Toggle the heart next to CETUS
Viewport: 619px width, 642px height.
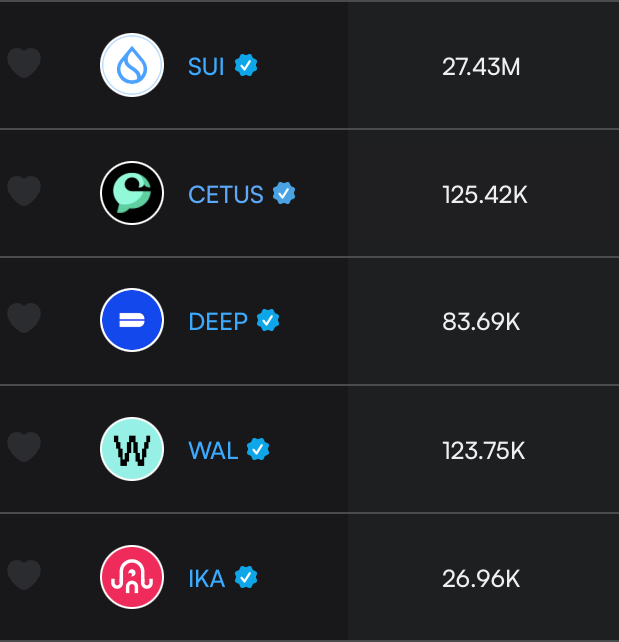tap(24, 191)
